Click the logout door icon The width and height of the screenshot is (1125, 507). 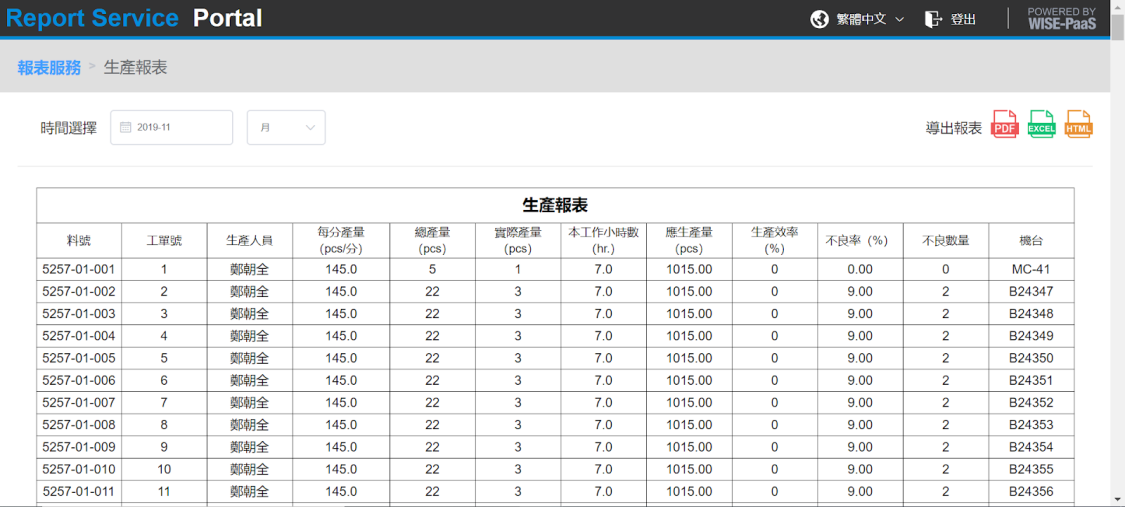click(933, 19)
